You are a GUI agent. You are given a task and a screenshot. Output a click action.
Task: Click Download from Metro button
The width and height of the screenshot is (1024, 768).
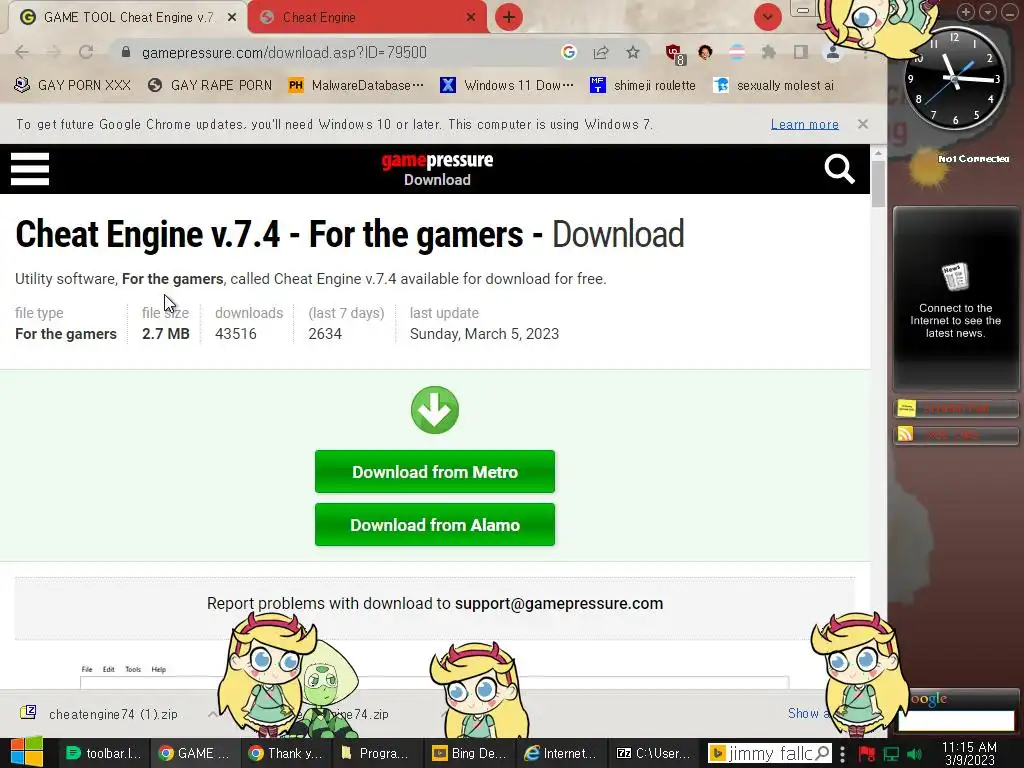pos(435,472)
